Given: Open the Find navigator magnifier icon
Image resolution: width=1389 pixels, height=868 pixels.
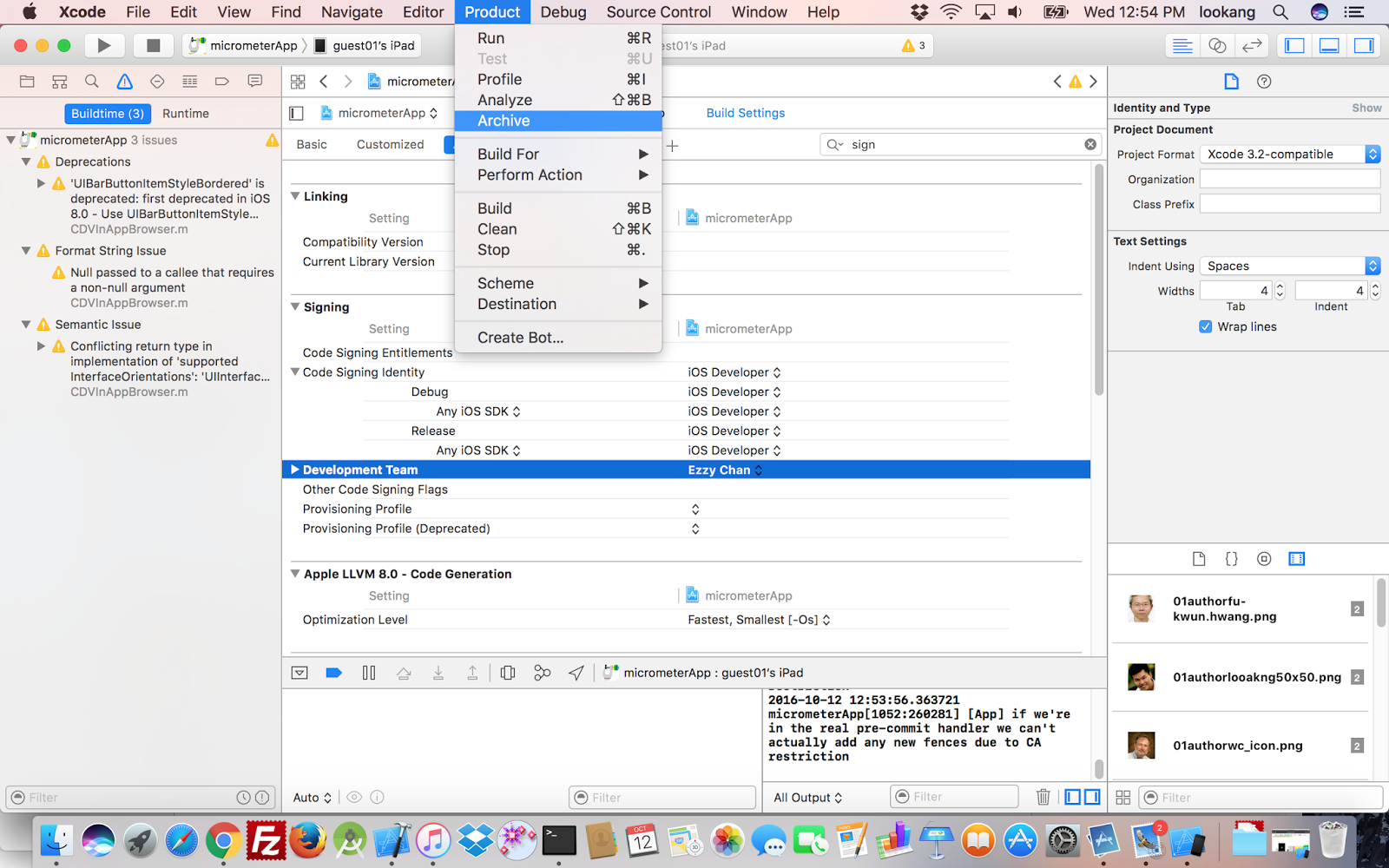Looking at the screenshot, I should pos(91,82).
